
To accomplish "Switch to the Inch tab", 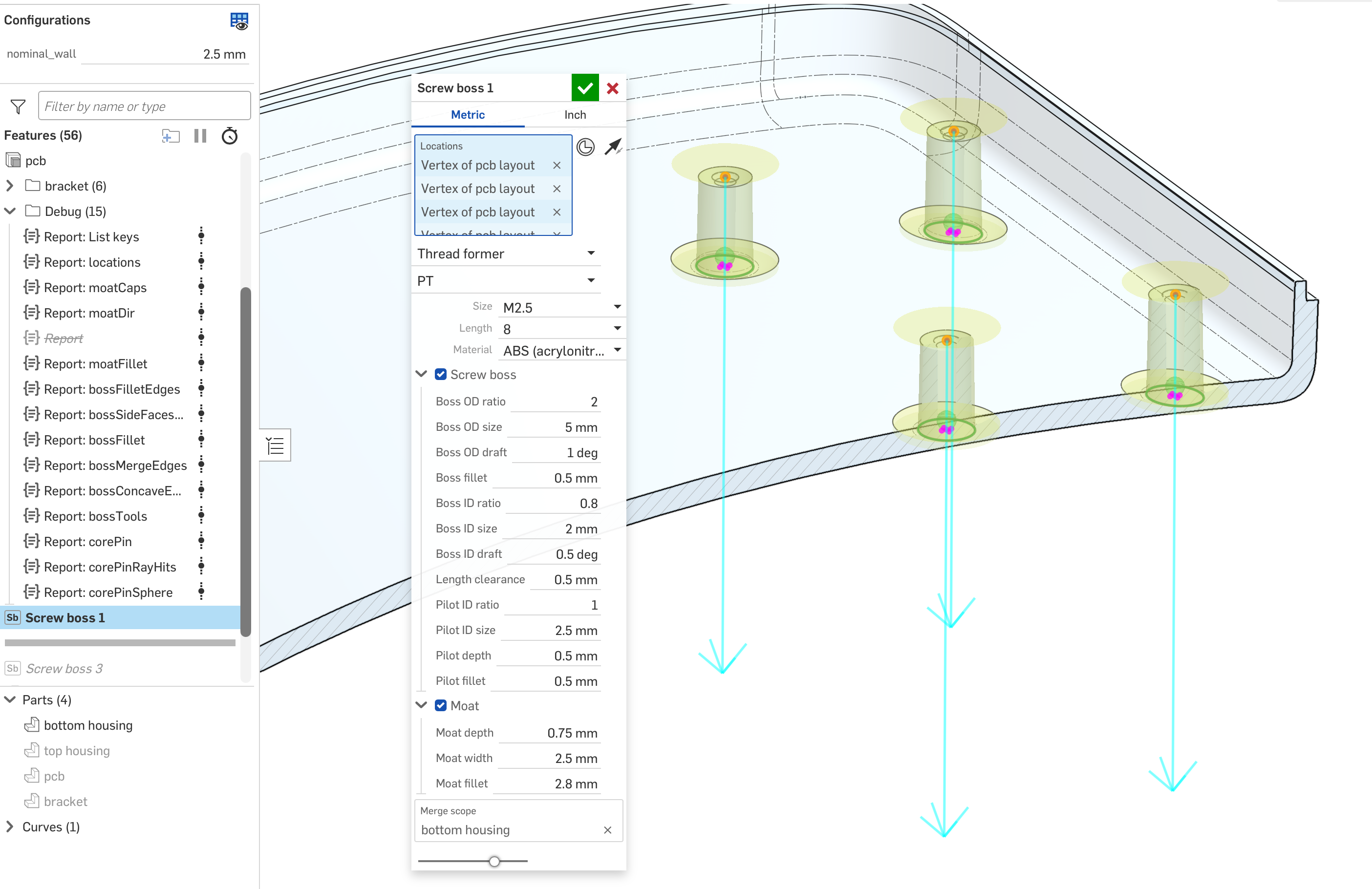I will (x=575, y=115).
